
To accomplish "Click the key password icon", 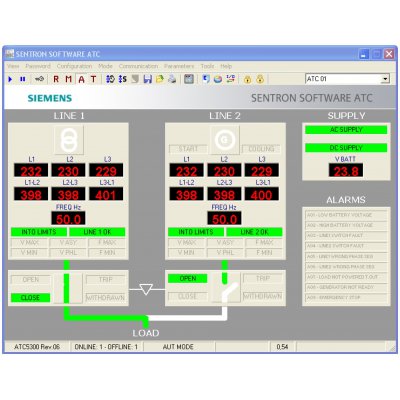I will coord(39,79).
